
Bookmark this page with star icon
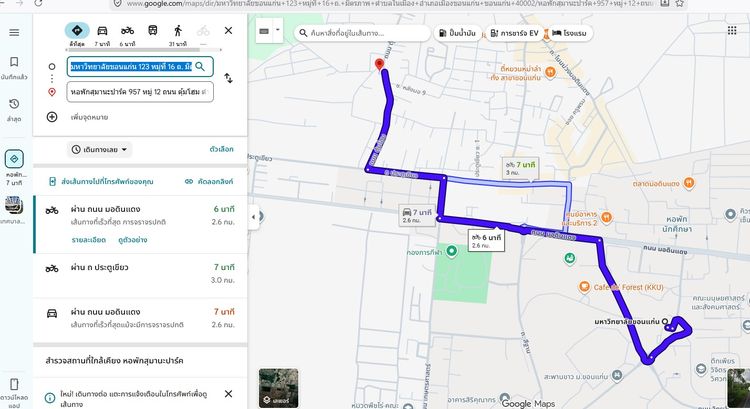click(680, 3)
